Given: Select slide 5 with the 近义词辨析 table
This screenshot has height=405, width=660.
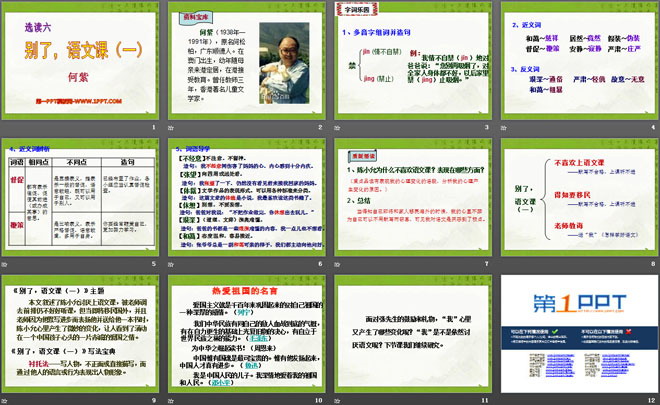Looking at the screenshot, I should 80,197.
